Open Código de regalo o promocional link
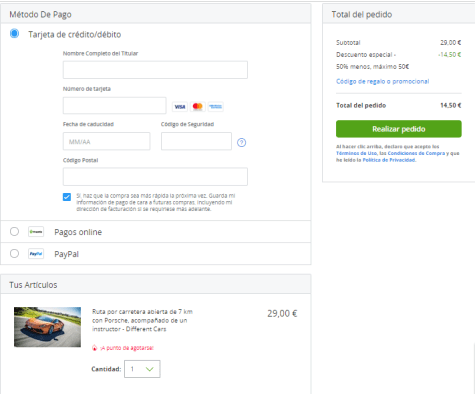Screen dimensions: 475x394 (382, 81)
